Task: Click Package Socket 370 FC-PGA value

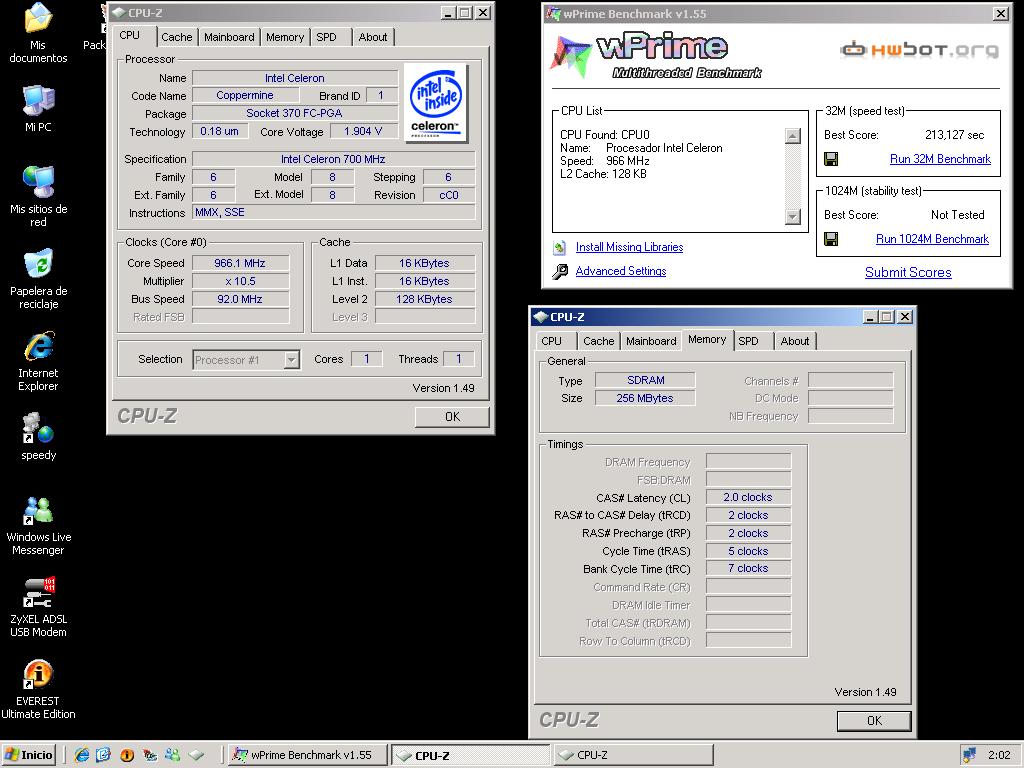Action: pos(295,113)
